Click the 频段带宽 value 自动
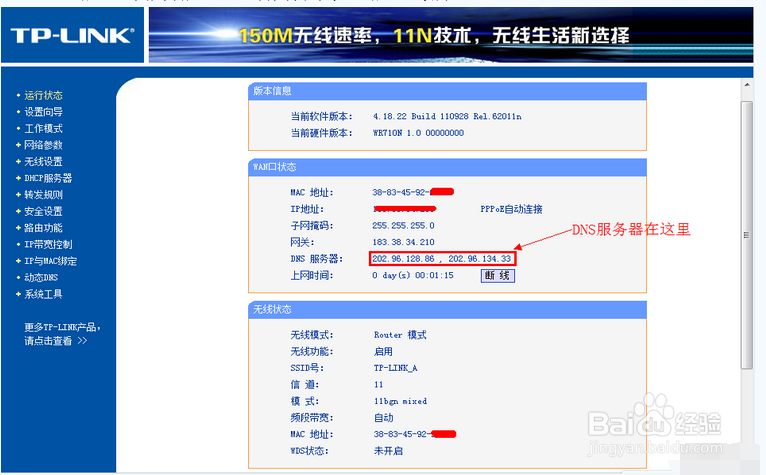The width and height of the screenshot is (766, 475). click(383, 418)
